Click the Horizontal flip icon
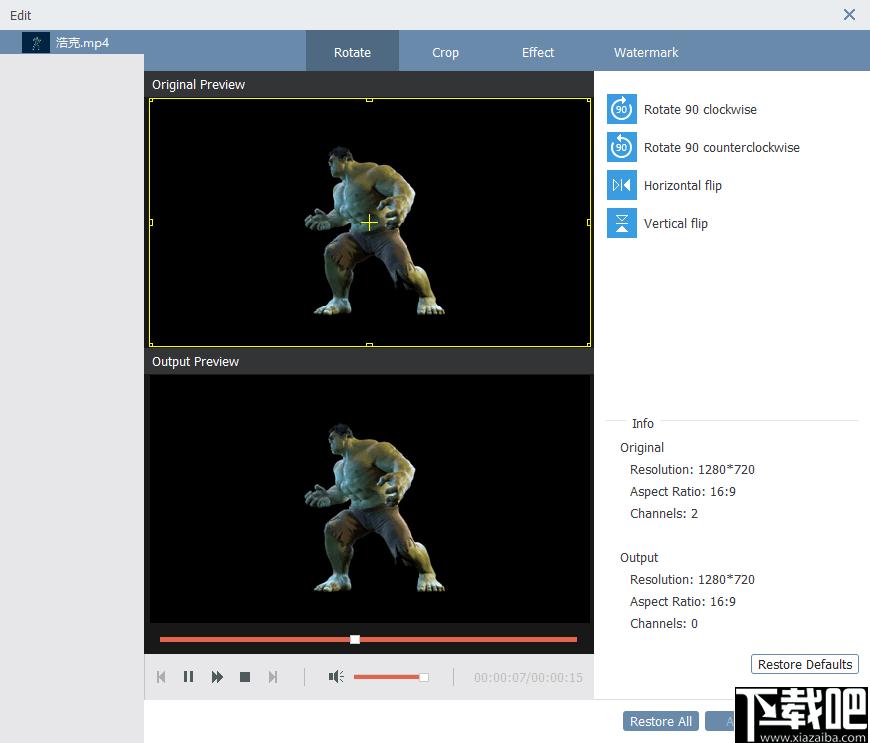870x743 pixels. coord(621,185)
